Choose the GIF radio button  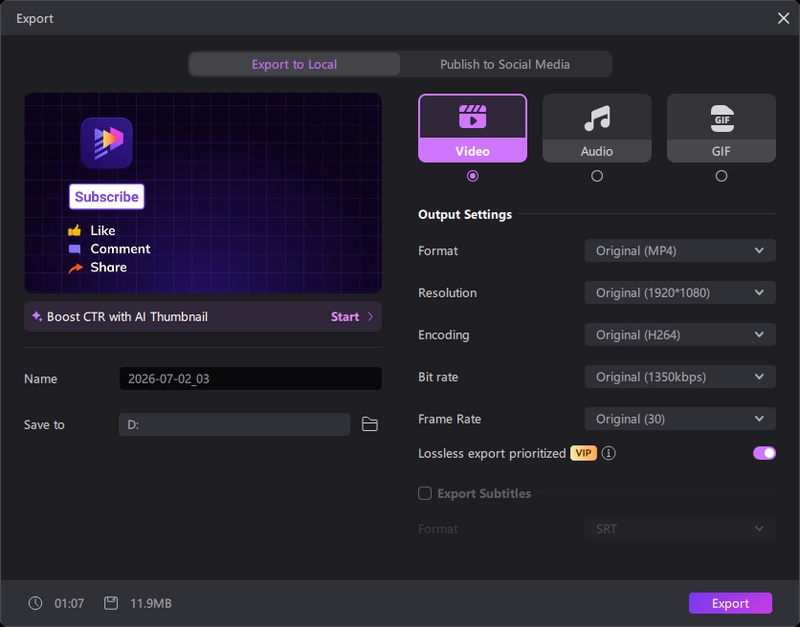click(721, 176)
